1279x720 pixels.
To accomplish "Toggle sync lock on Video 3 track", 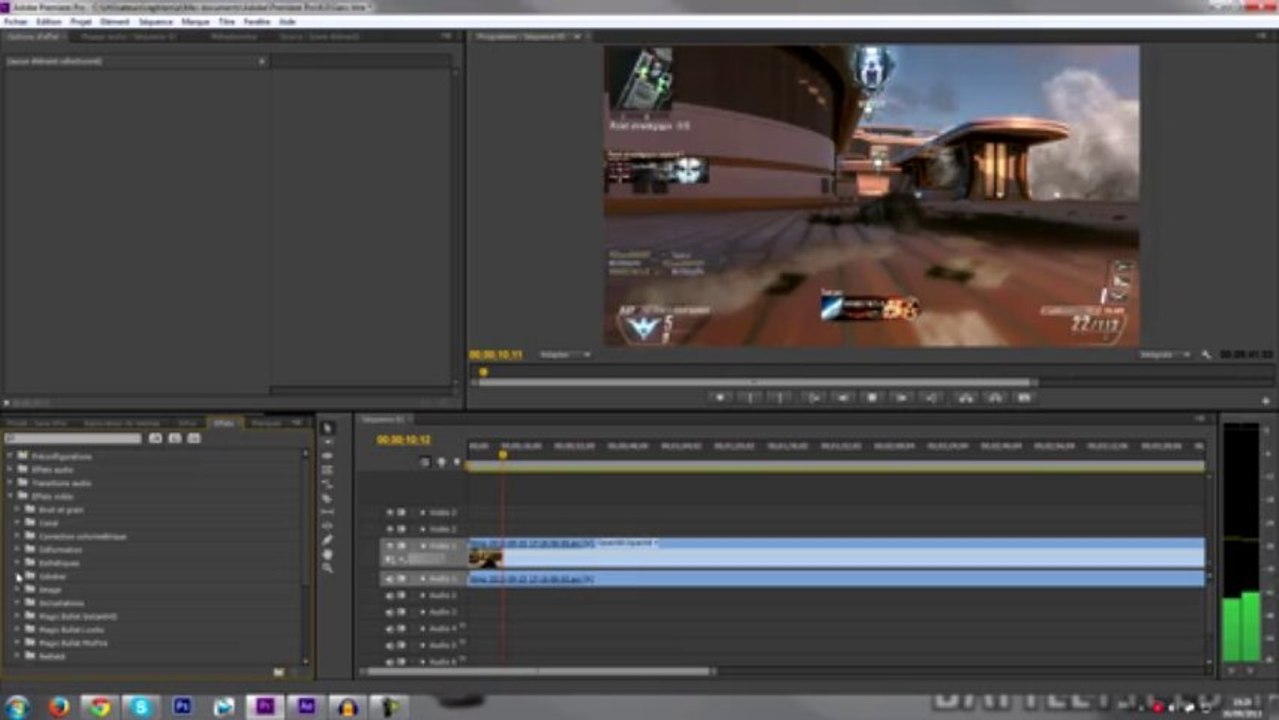I will point(402,512).
